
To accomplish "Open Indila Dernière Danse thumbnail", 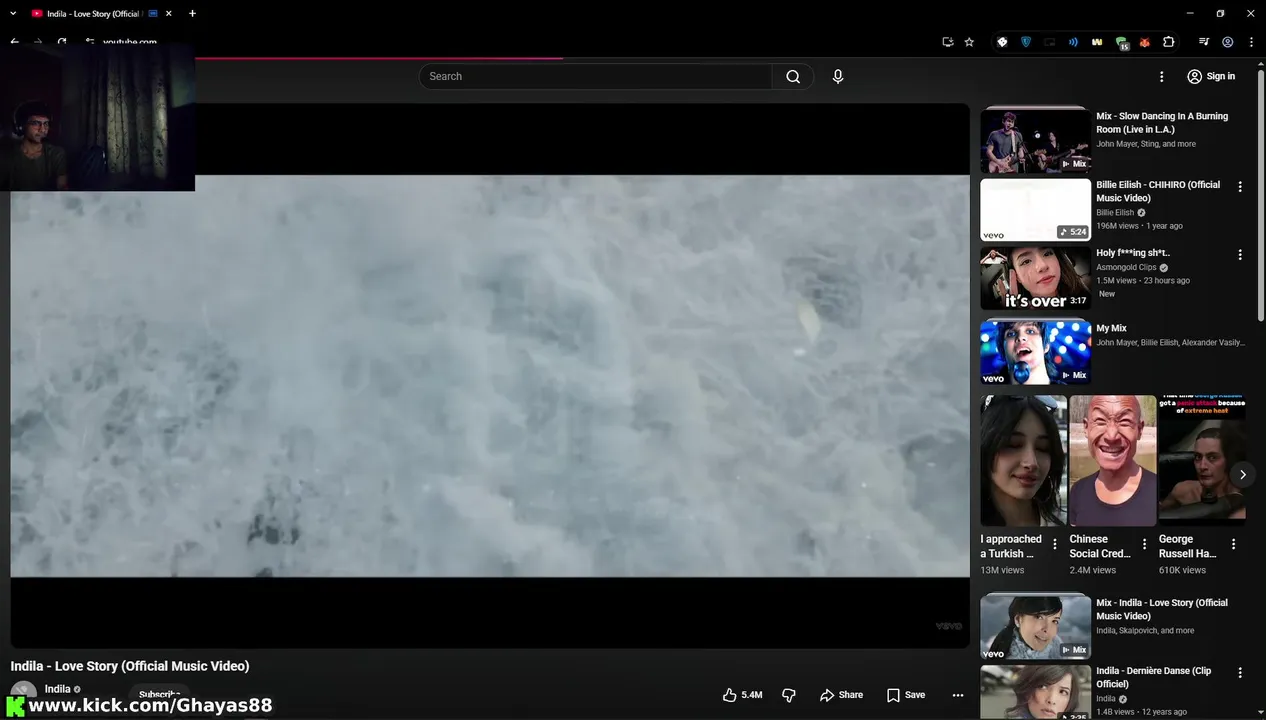I will 1035,692.
